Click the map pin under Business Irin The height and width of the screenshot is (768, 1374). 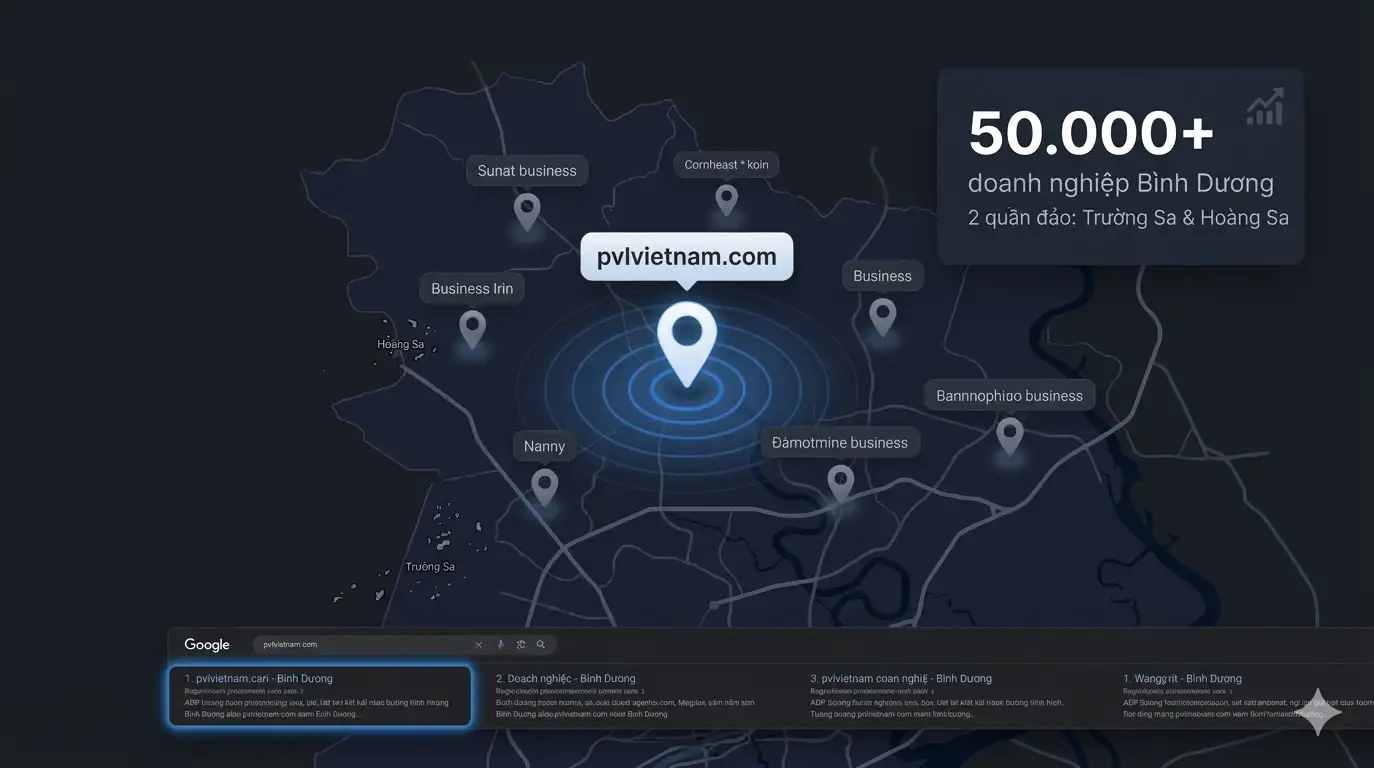click(x=472, y=328)
